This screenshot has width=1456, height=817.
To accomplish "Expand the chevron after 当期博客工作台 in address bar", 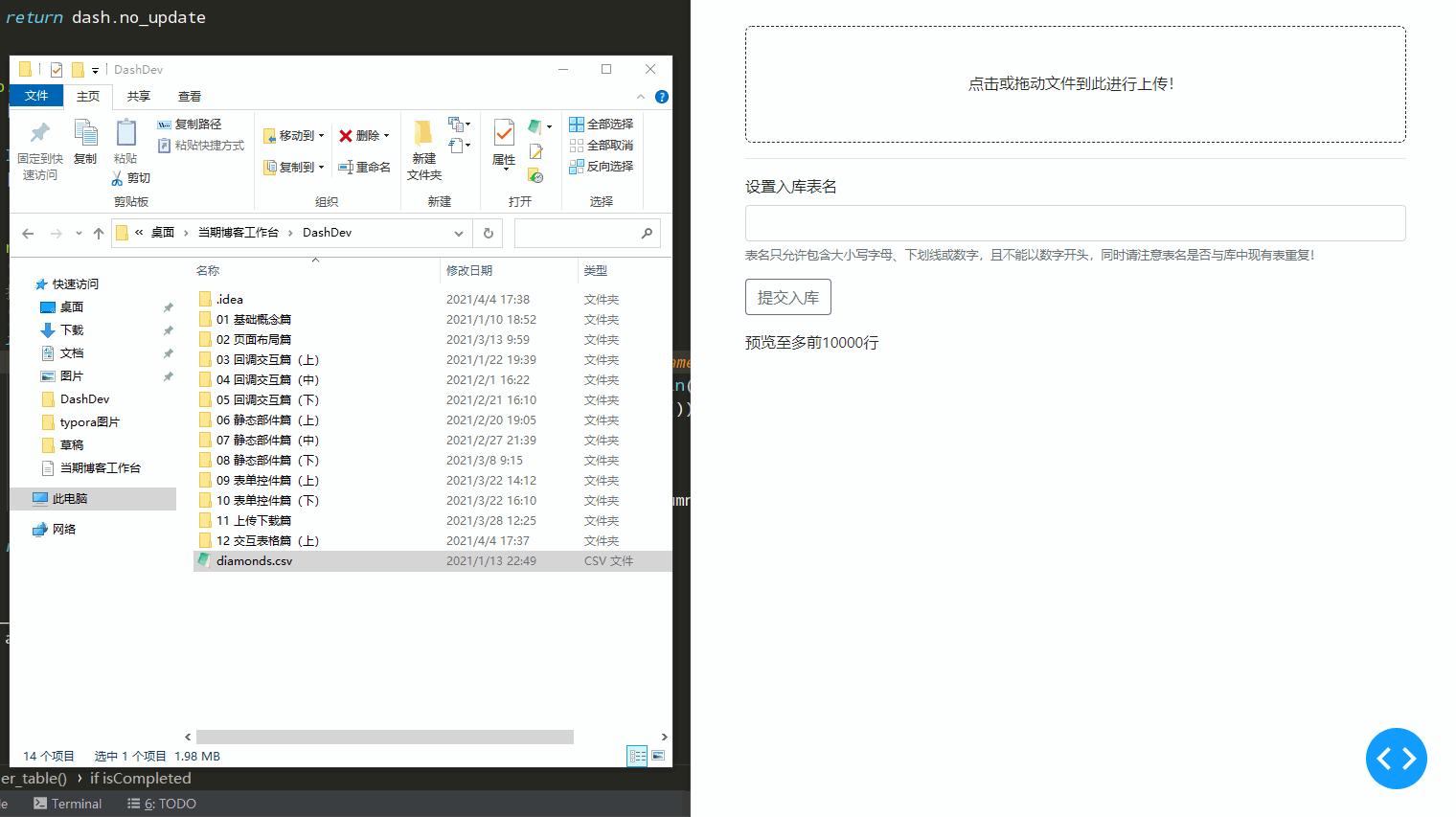I will pos(290,233).
